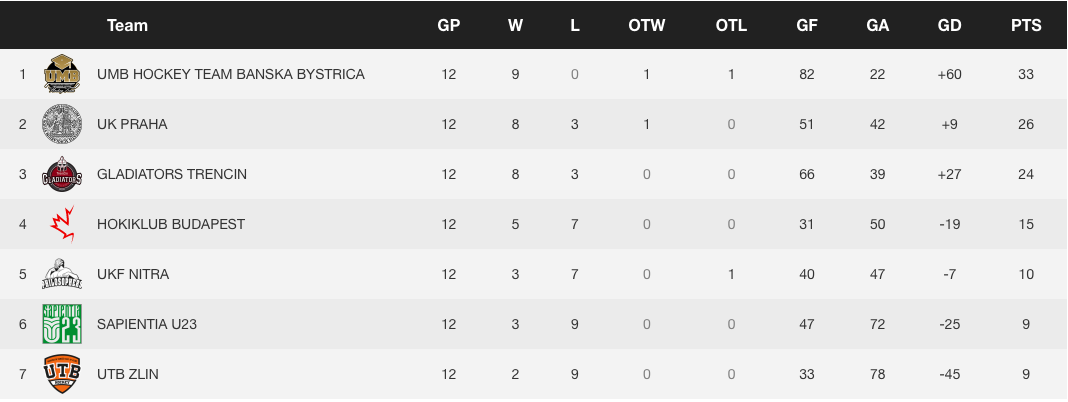
Task: Open the HOKIKLUB BUDAPEST team name
Action: pos(170,224)
